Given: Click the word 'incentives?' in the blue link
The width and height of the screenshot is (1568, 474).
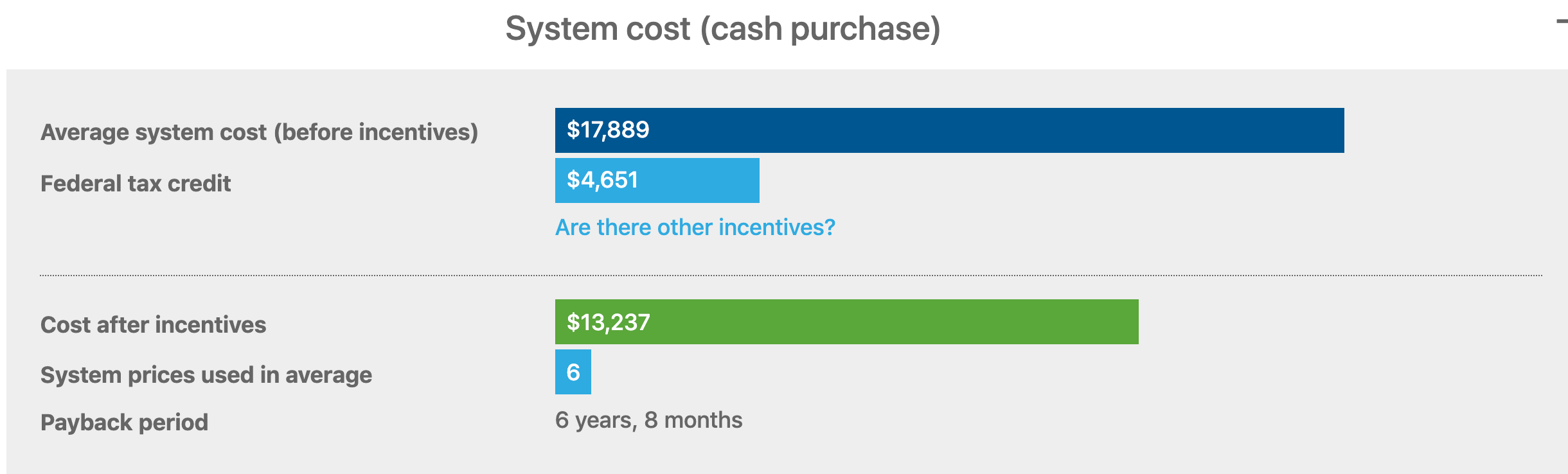Looking at the screenshot, I should coord(776,227).
